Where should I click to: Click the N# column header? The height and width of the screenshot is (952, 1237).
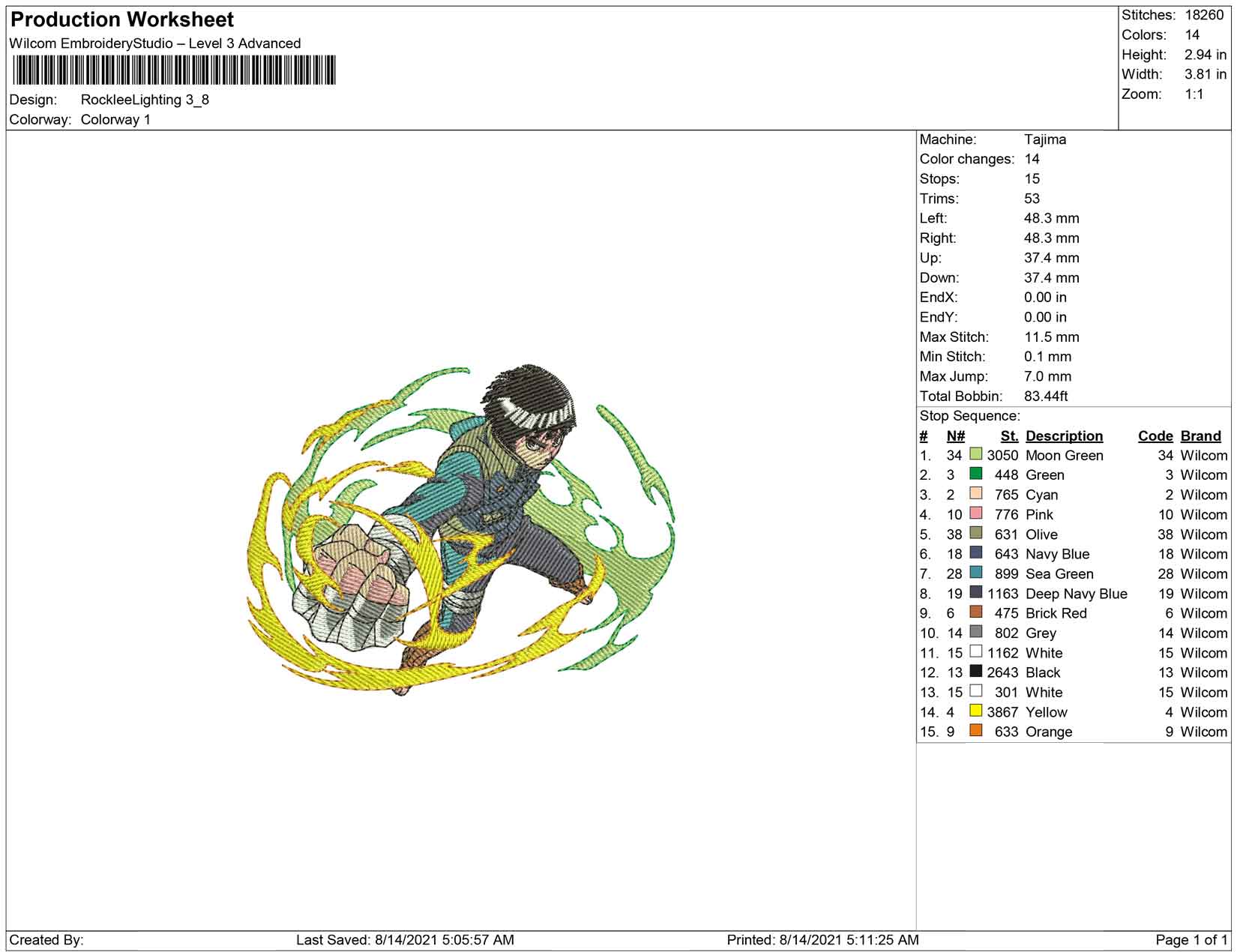(x=955, y=436)
